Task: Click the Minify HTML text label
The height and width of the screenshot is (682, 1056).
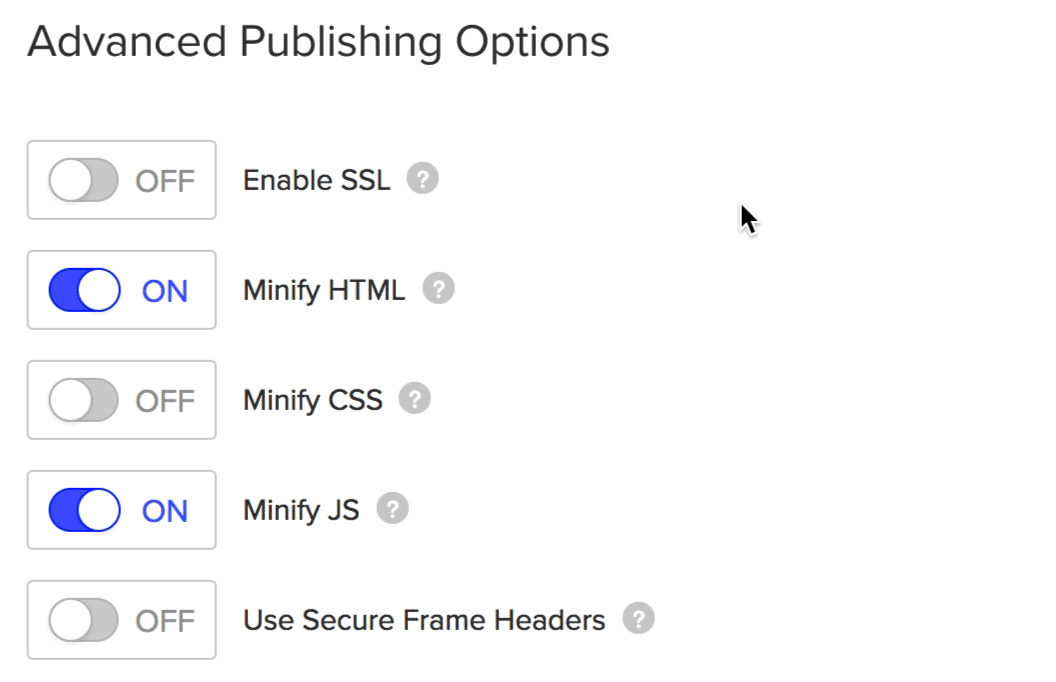Action: (x=324, y=290)
